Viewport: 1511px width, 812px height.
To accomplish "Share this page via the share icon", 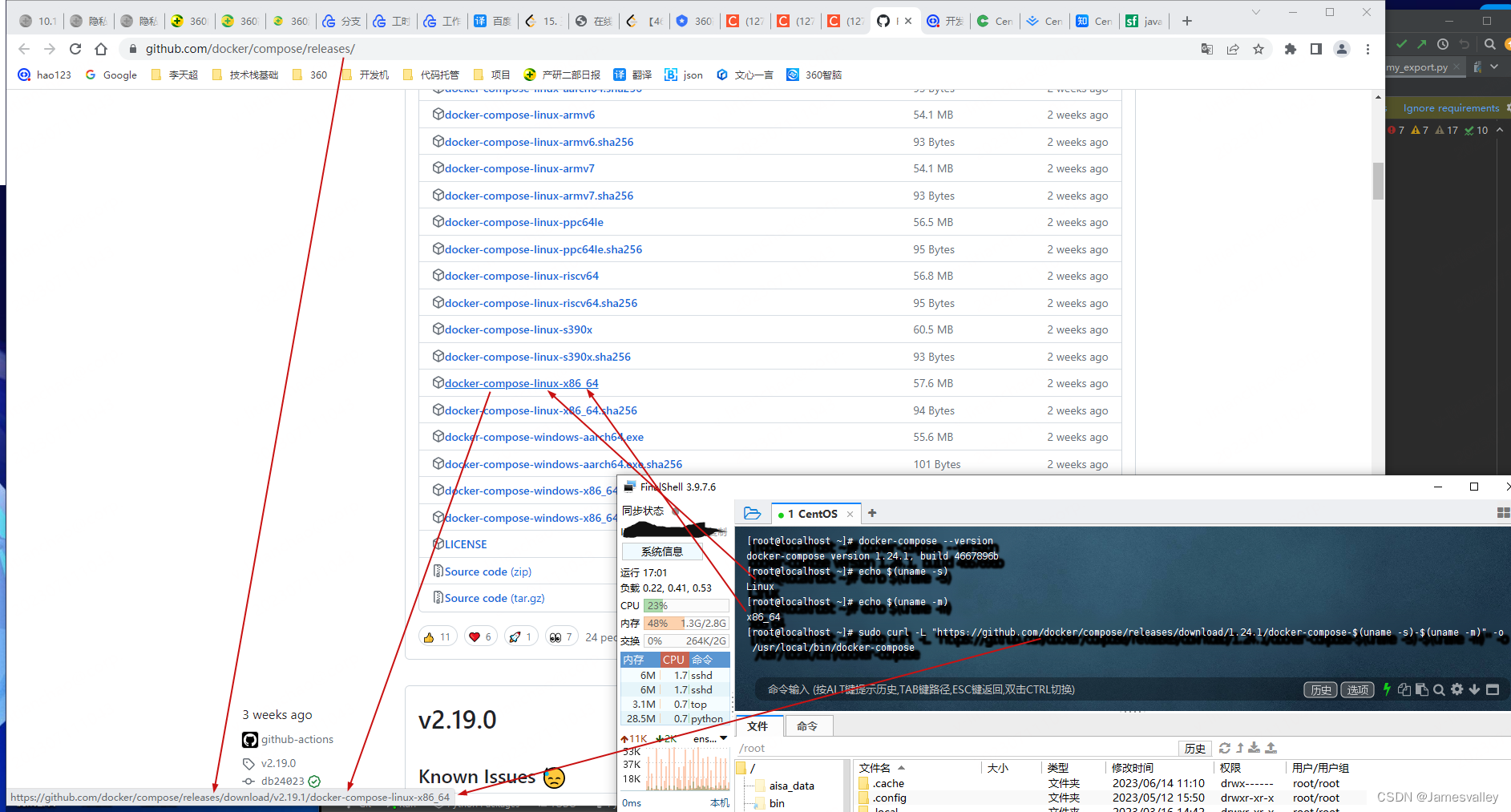I will point(1233,49).
